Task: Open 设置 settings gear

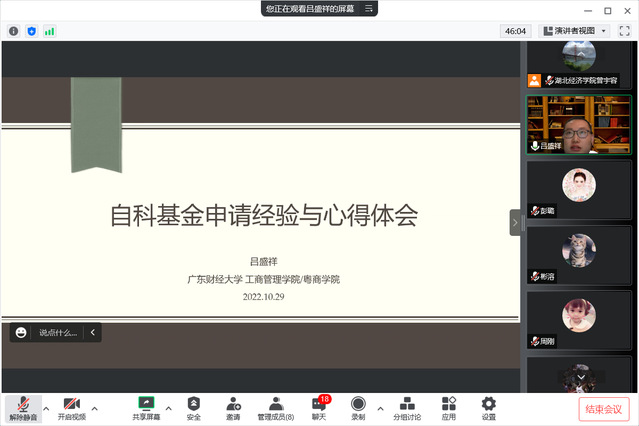Action: tap(488, 408)
